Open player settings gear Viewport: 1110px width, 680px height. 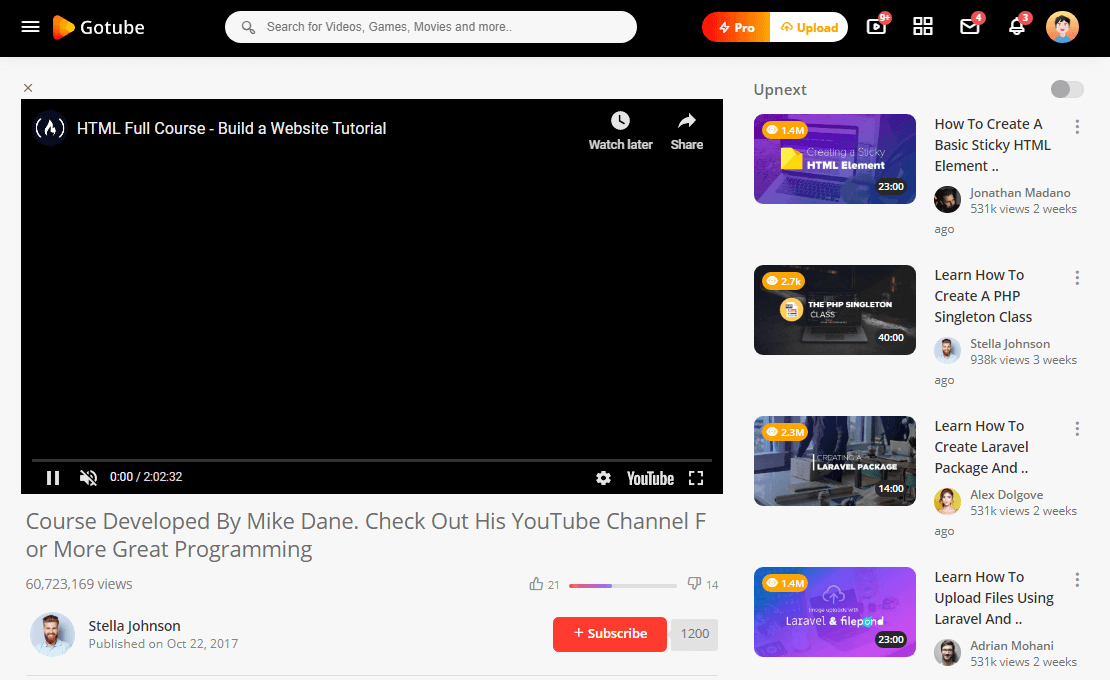tap(603, 478)
